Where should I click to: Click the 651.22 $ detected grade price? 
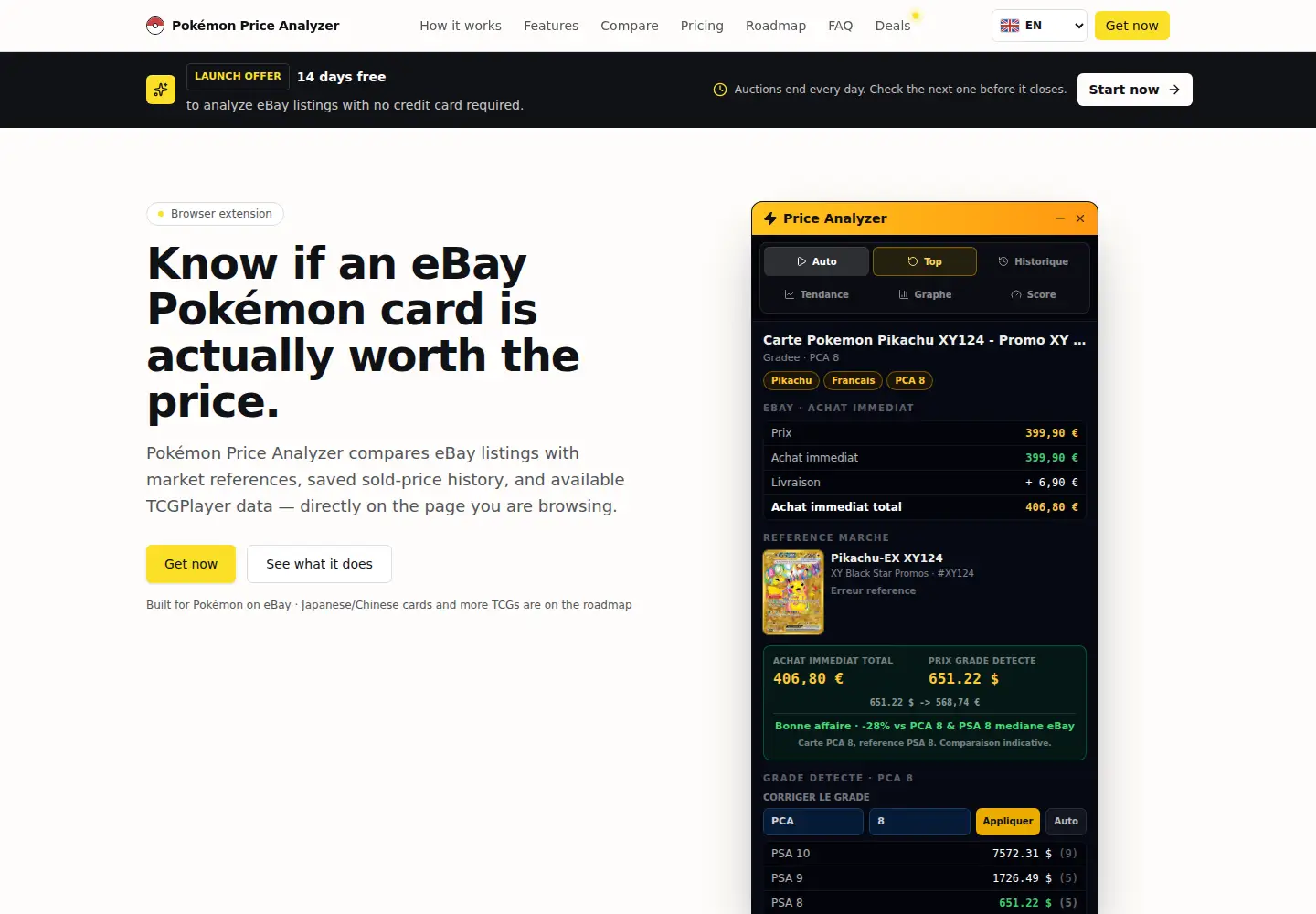tap(963, 679)
